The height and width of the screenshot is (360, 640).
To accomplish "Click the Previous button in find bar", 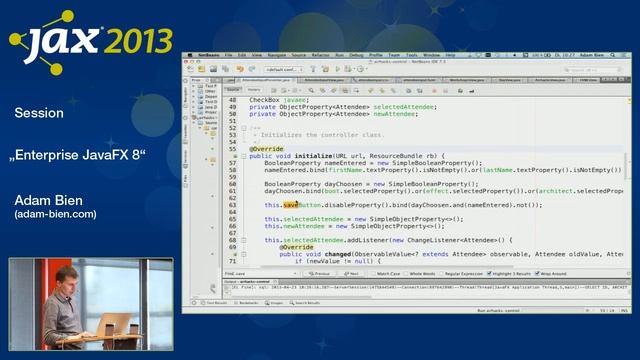I will 319,273.
